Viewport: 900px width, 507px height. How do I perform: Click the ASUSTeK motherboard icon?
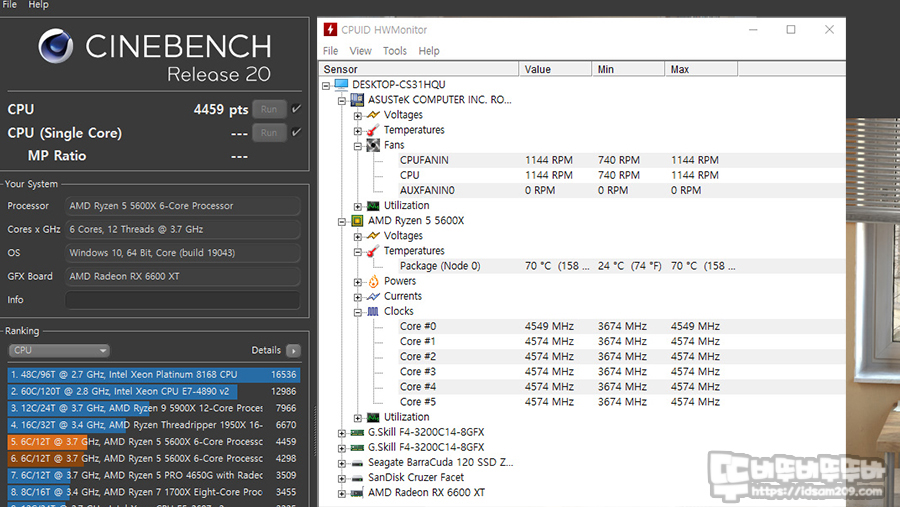pos(357,100)
